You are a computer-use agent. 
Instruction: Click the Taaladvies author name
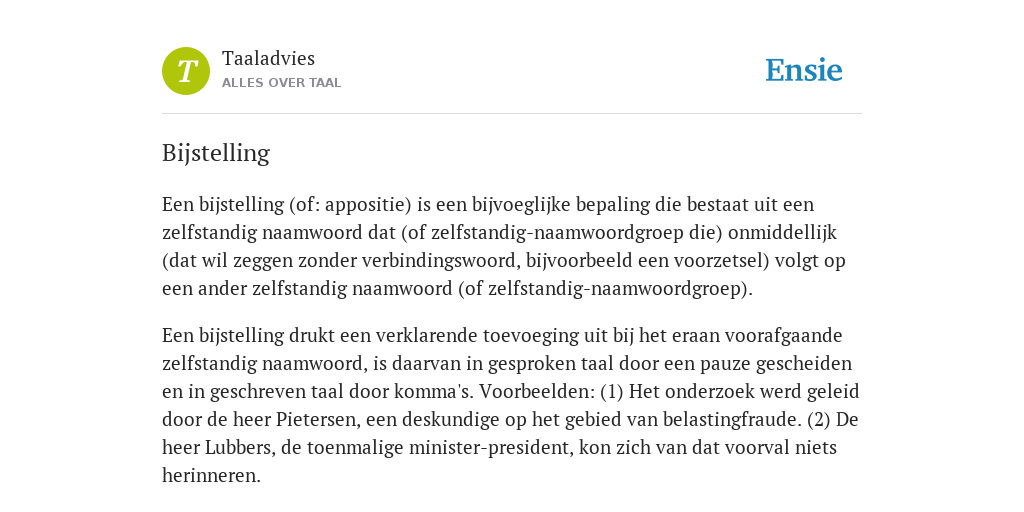[x=268, y=58]
